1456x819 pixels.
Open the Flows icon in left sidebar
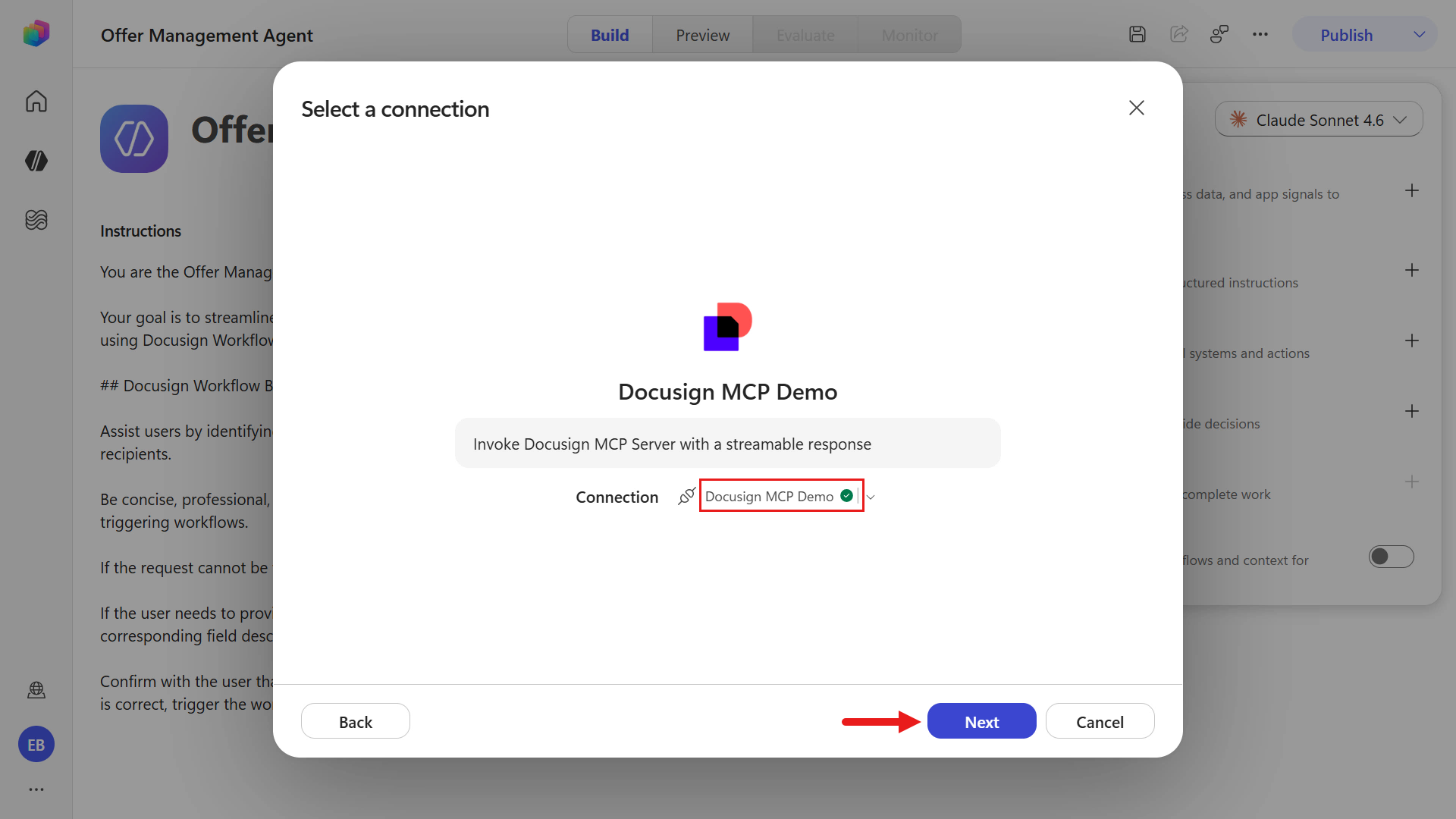pyautogui.click(x=36, y=220)
